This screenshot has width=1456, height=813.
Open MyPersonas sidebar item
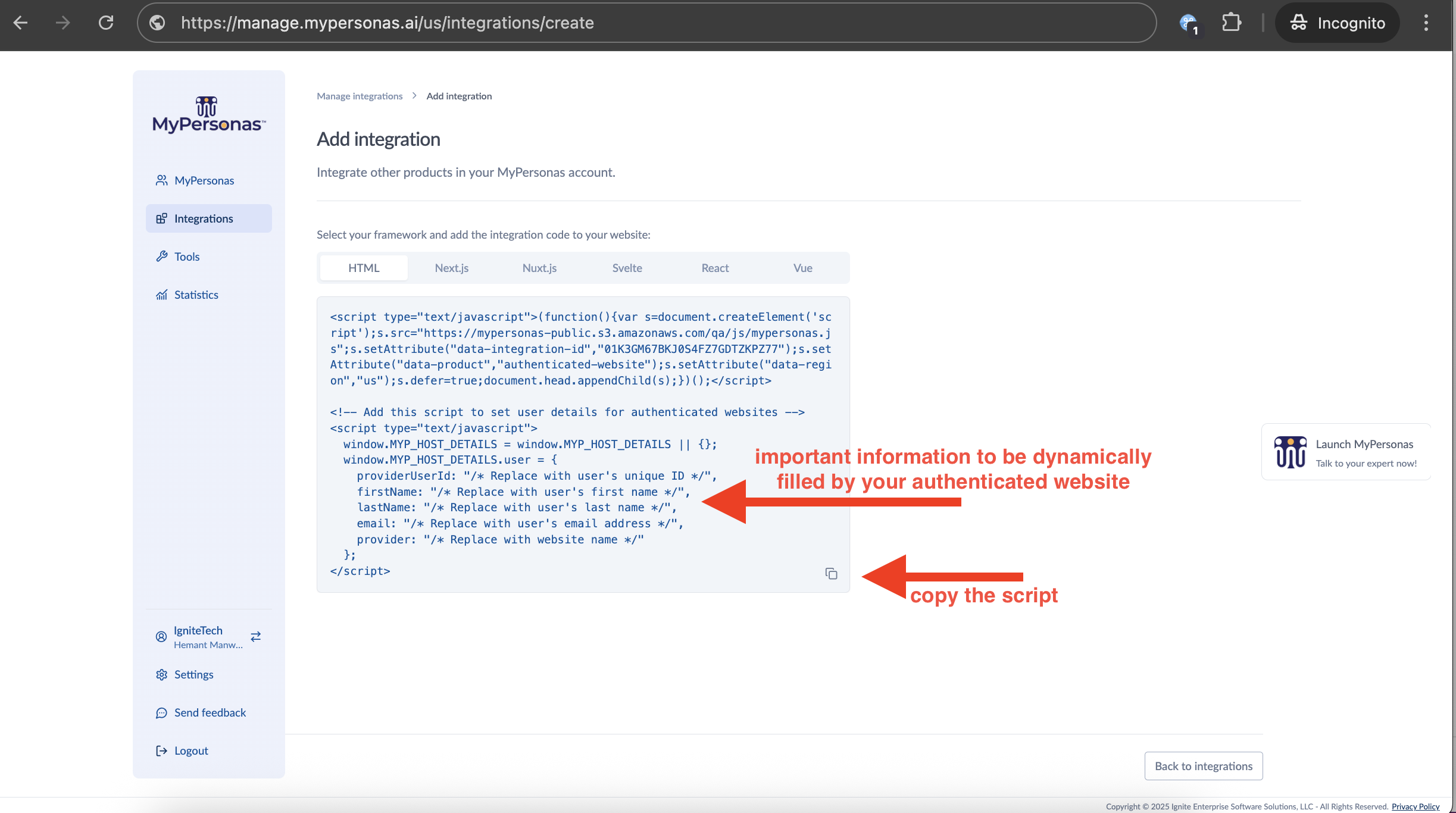click(x=208, y=180)
